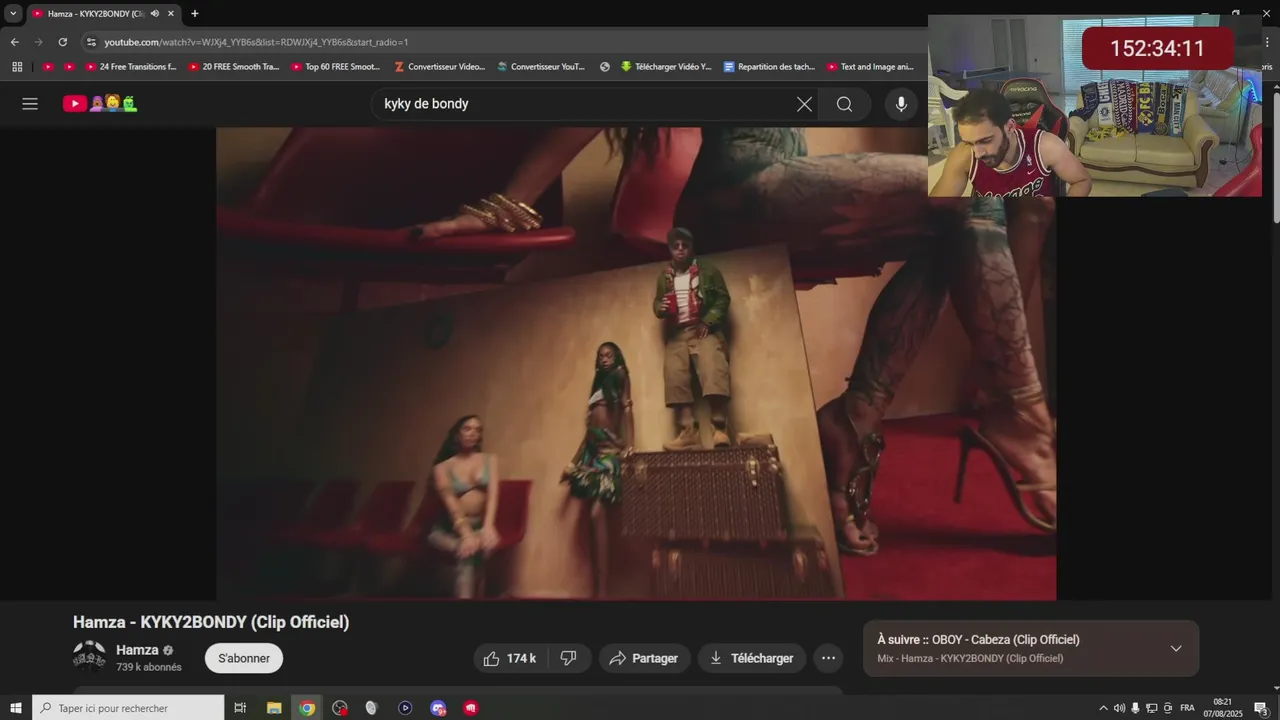
Task: Expand the À suivre mix playlist chevron
Action: [x=1176, y=648]
